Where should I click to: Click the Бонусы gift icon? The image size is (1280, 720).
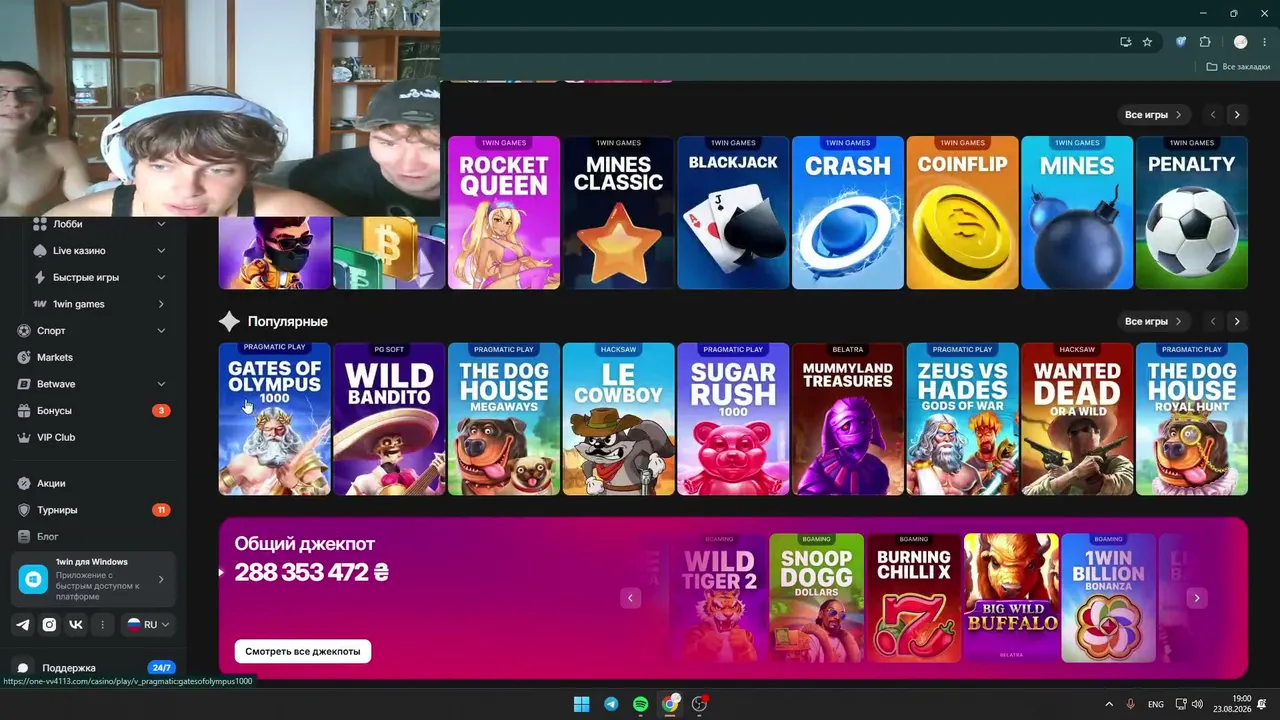[x=25, y=411]
